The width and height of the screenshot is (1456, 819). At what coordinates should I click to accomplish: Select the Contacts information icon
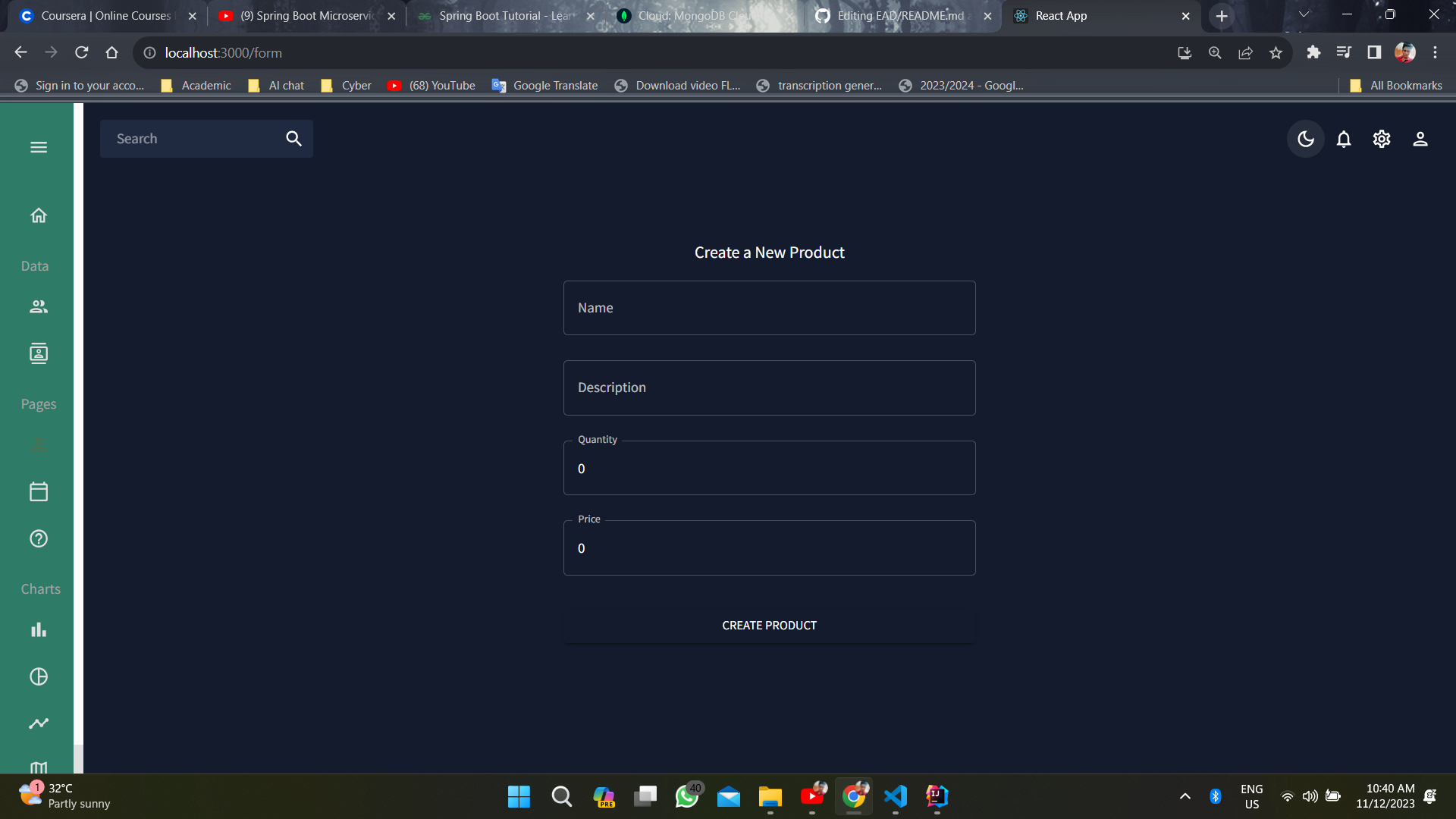38,353
